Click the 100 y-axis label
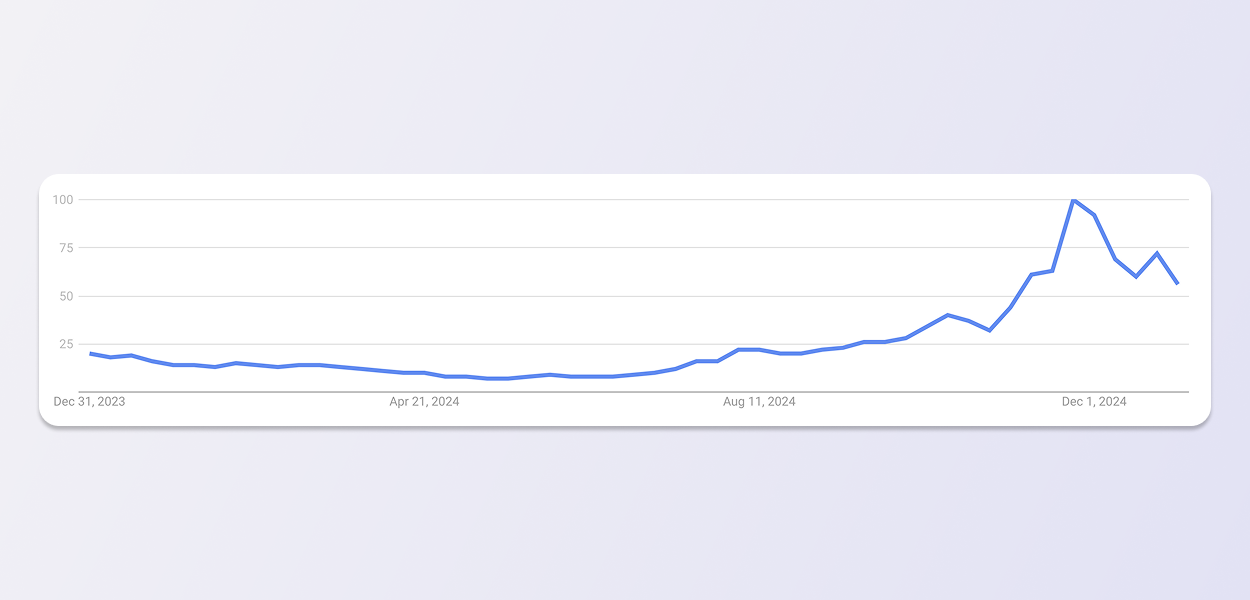 pos(63,200)
